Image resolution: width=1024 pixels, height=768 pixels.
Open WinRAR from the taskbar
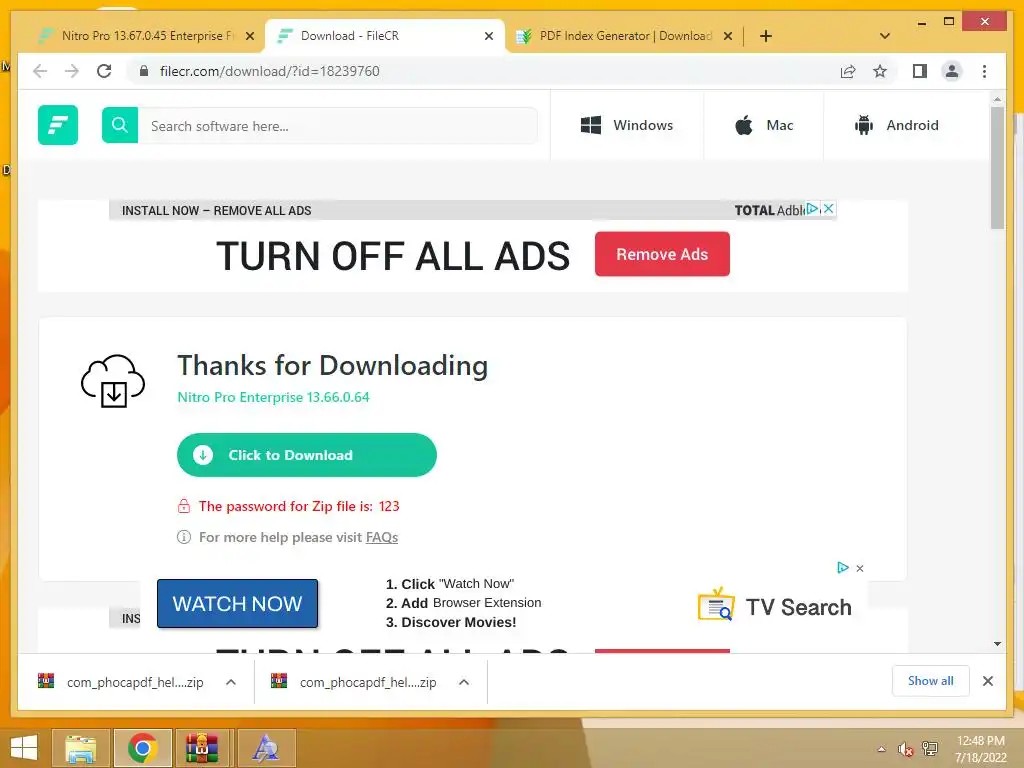pos(202,748)
